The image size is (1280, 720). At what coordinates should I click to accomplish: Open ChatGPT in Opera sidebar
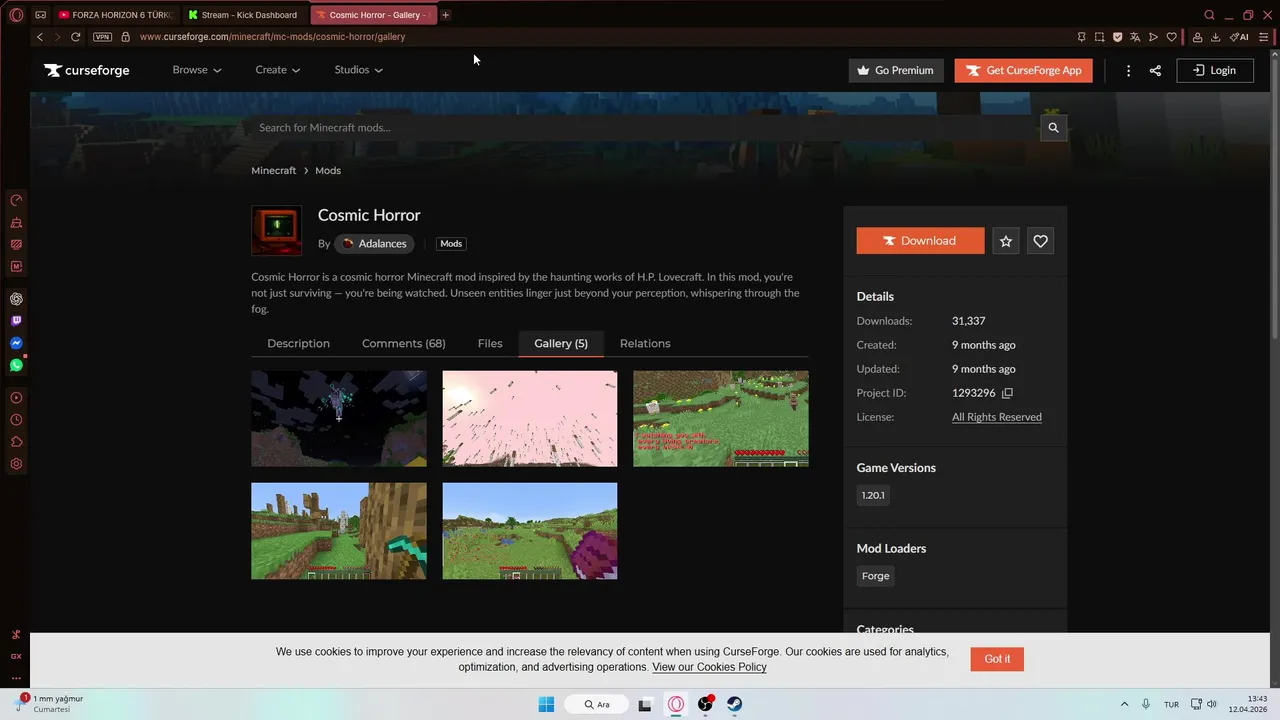click(16, 299)
